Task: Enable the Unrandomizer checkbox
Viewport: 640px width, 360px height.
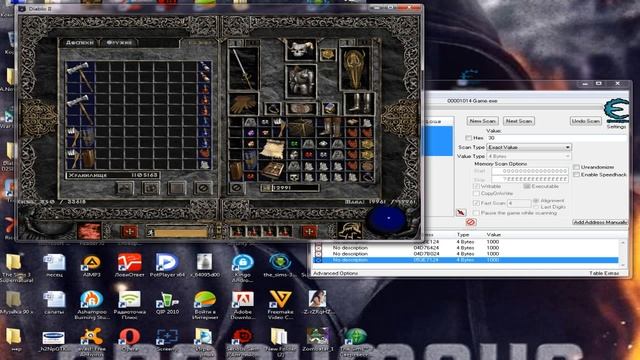Action: [576, 167]
